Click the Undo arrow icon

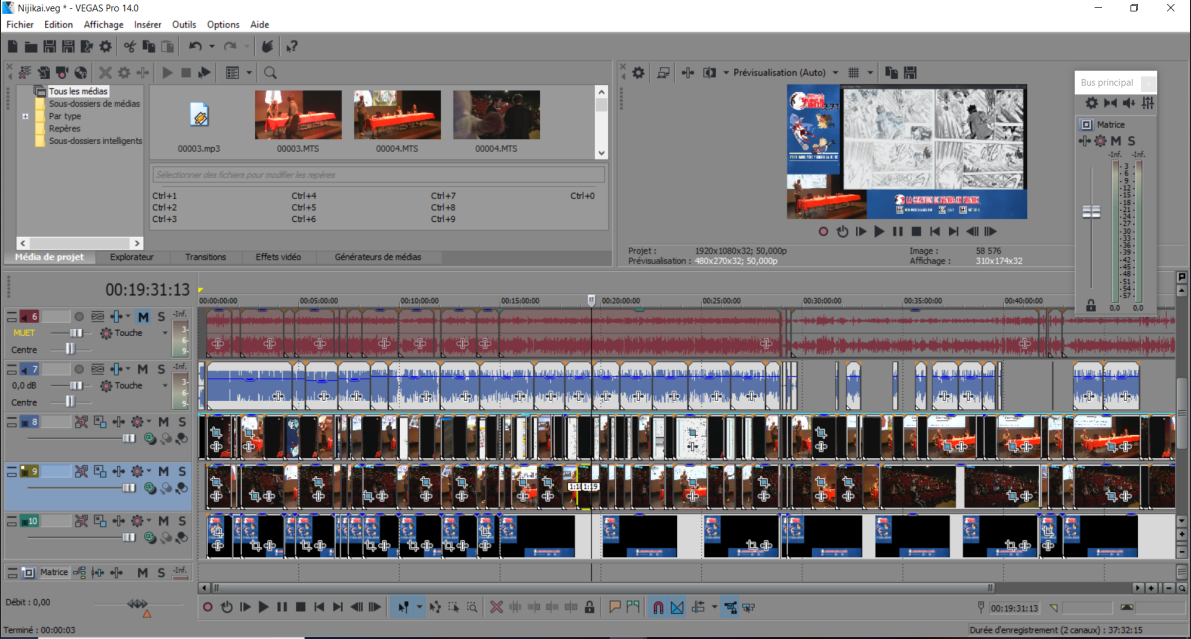(x=195, y=47)
